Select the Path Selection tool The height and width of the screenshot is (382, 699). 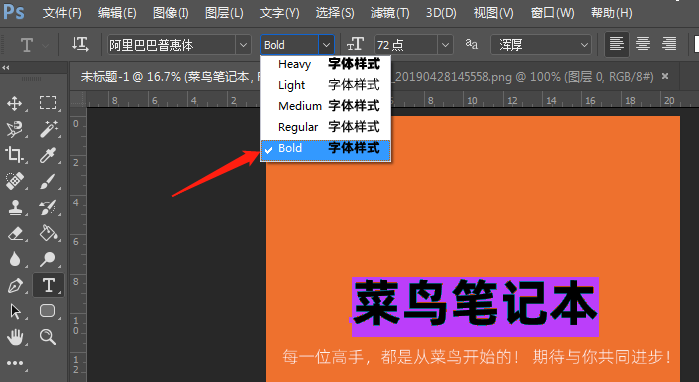15,311
